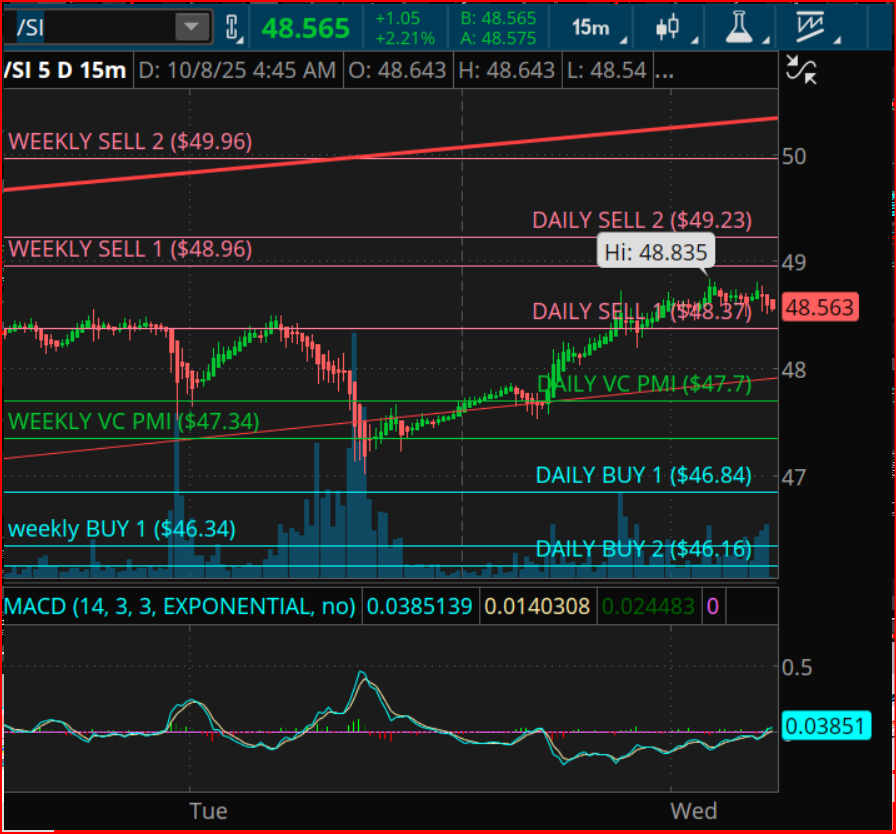Screen dimensions: 896x834
Task: Open the symbol selector dropdown arrow
Action: click(x=192, y=27)
